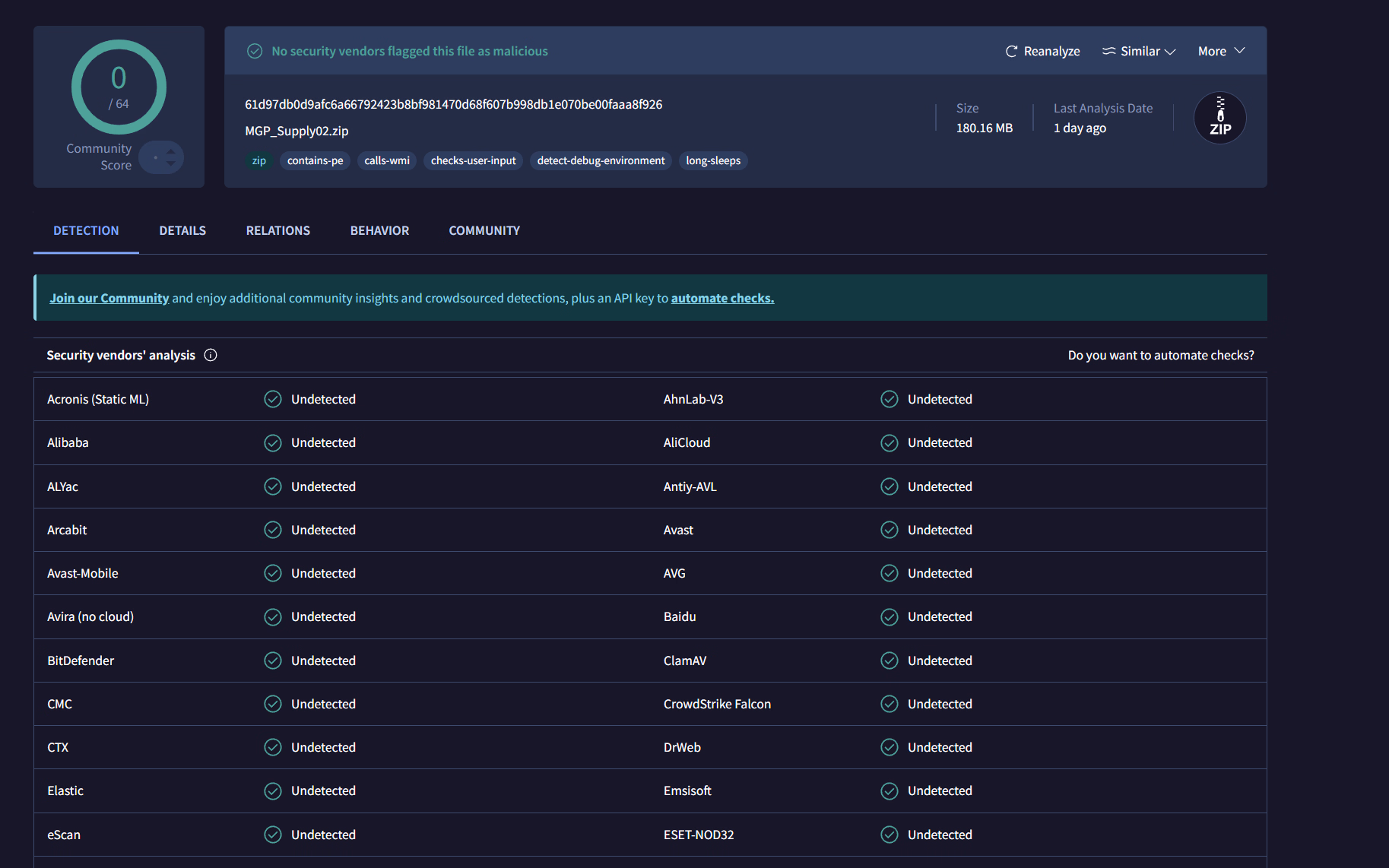Click the info icon beside Security vendors' analysis

211,355
